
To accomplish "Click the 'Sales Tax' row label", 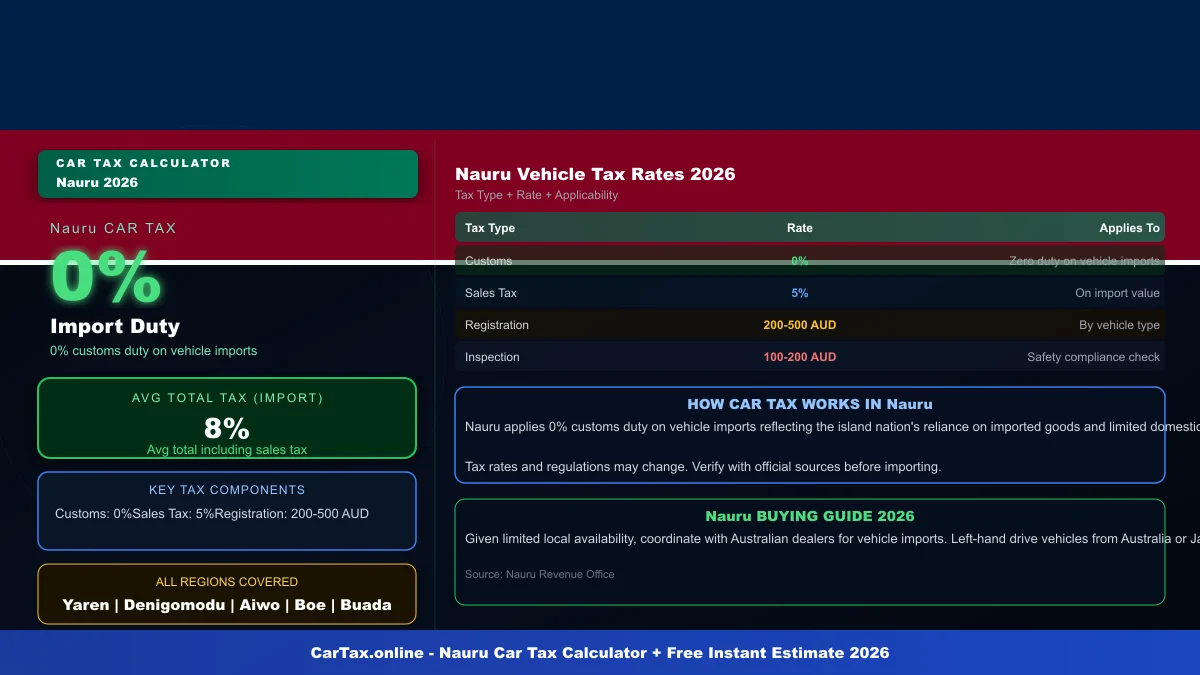I will pyautogui.click(x=491, y=293).
